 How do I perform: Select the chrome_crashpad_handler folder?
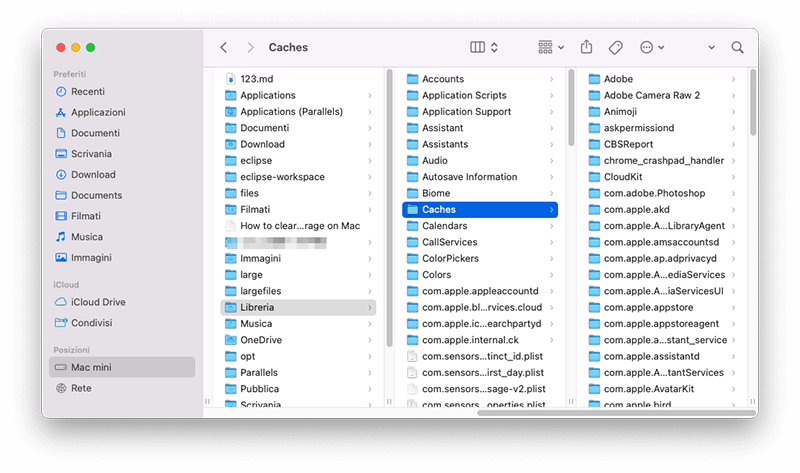point(662,161)
